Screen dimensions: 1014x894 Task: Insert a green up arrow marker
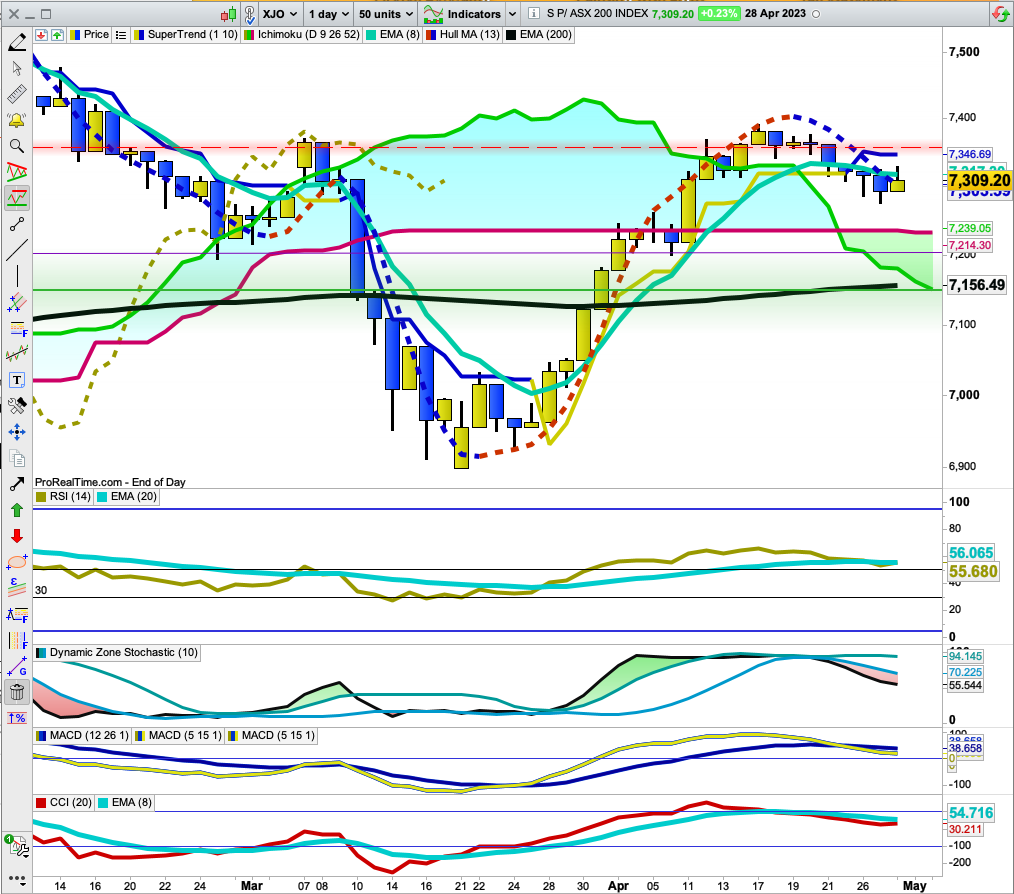pos(17,510)
